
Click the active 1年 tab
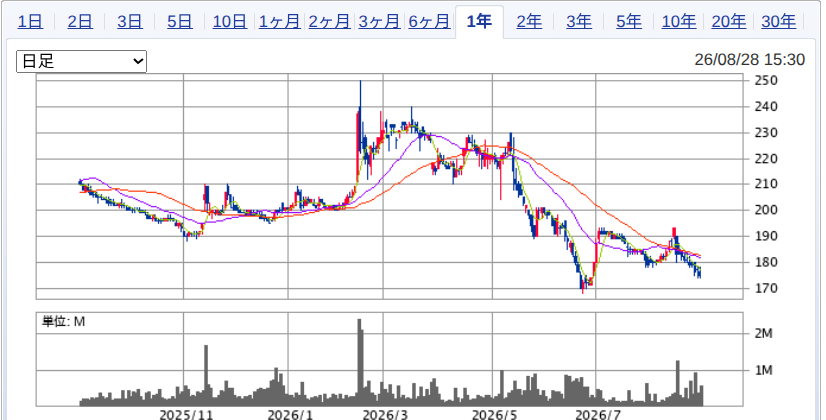coord(479,22)
